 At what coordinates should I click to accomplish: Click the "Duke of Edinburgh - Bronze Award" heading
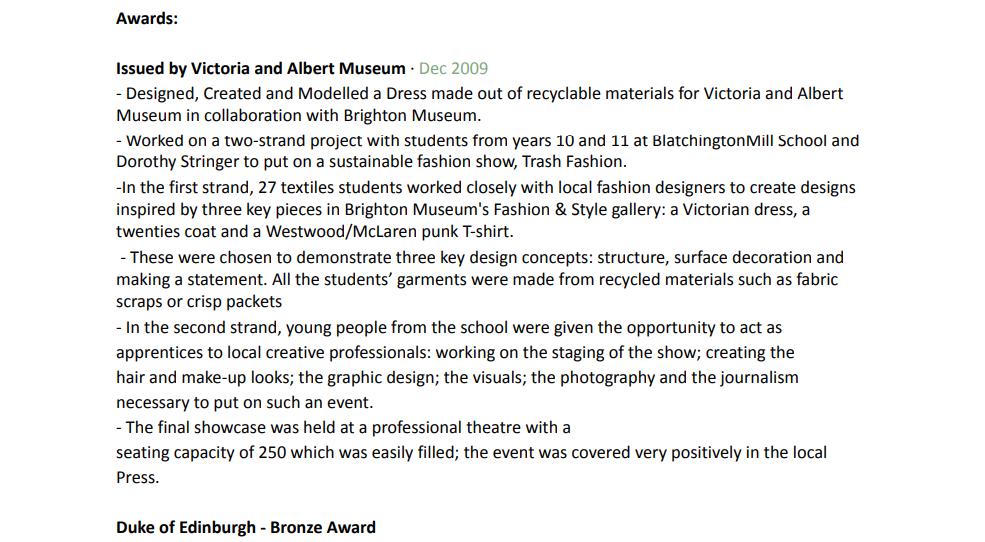click(x=246, y=527)
